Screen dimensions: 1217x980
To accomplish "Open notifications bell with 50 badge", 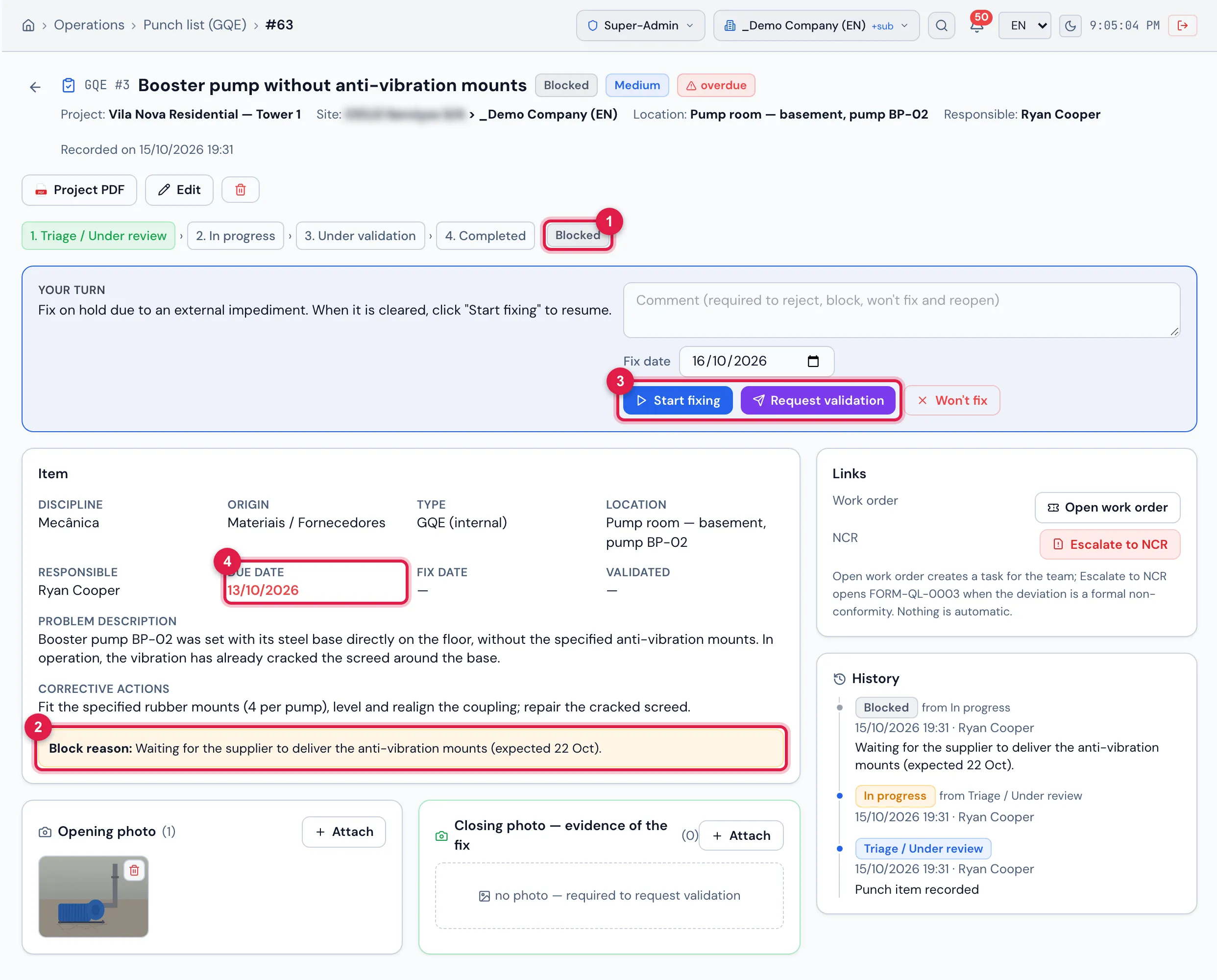I will pos(977,25).
